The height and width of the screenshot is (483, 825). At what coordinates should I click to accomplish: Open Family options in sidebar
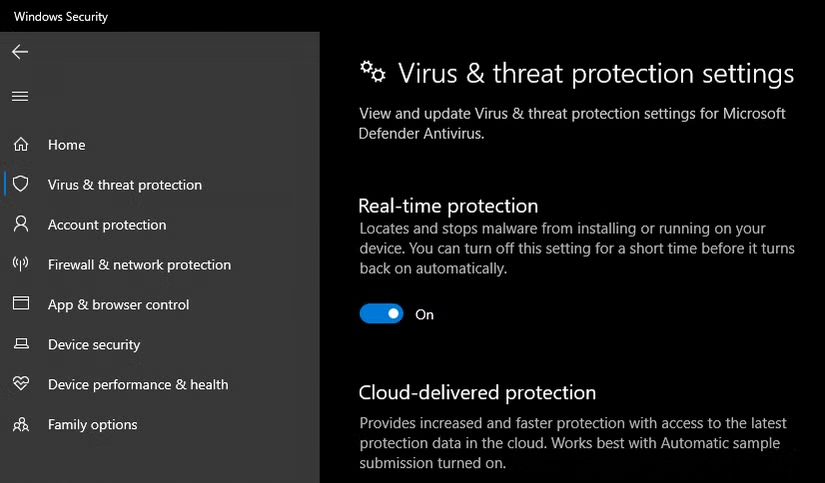93,425
